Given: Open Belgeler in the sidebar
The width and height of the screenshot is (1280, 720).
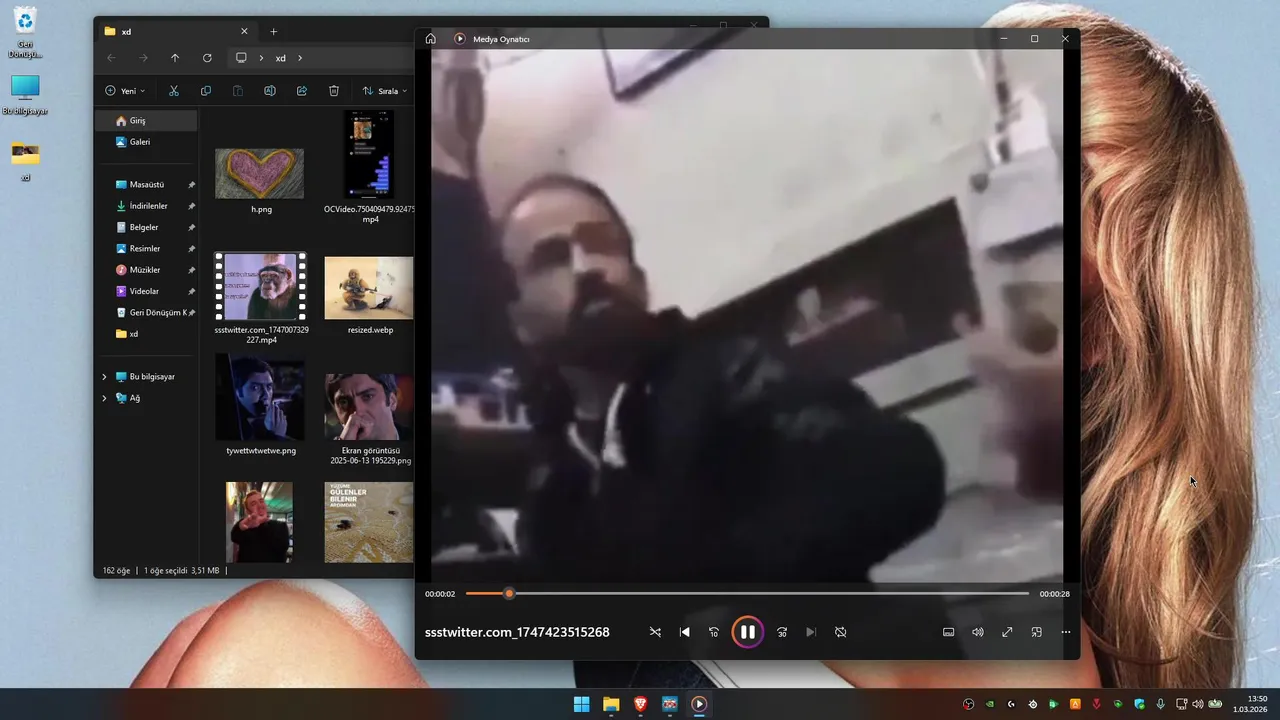Looking at the screenshot, I should [x=147, y=227].
